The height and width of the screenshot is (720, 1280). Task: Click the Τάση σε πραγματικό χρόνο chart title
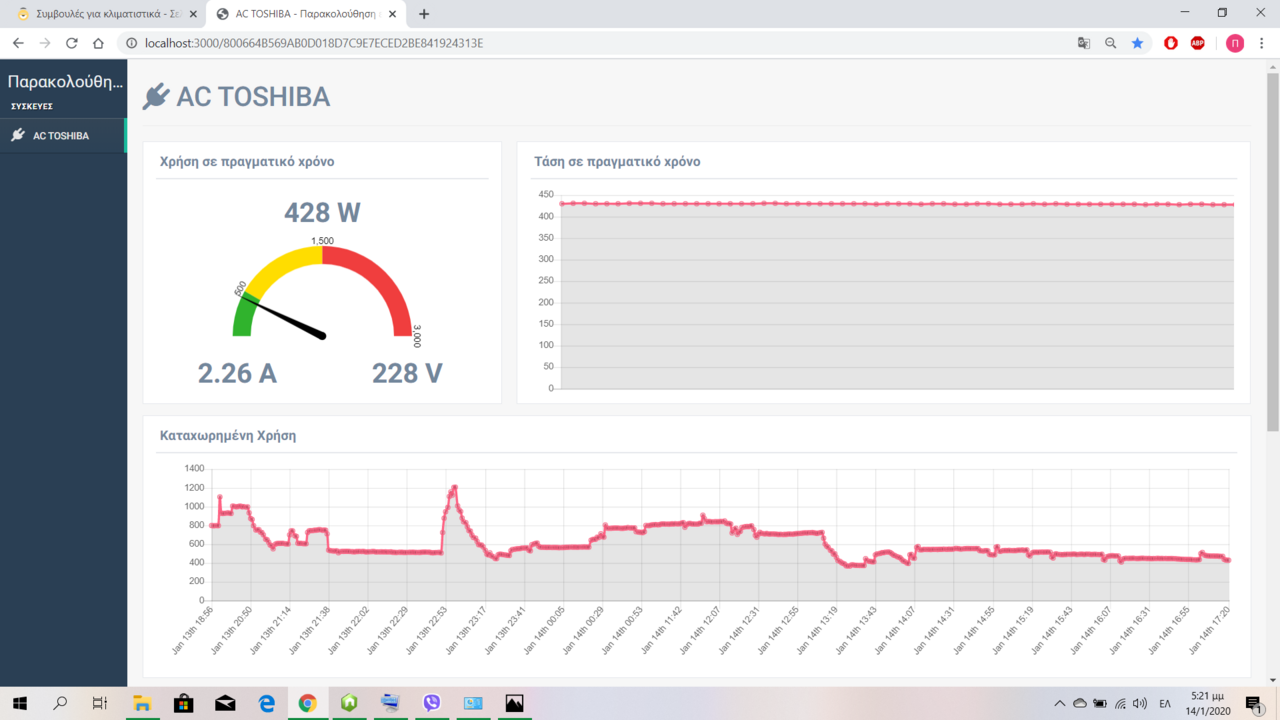617,161
